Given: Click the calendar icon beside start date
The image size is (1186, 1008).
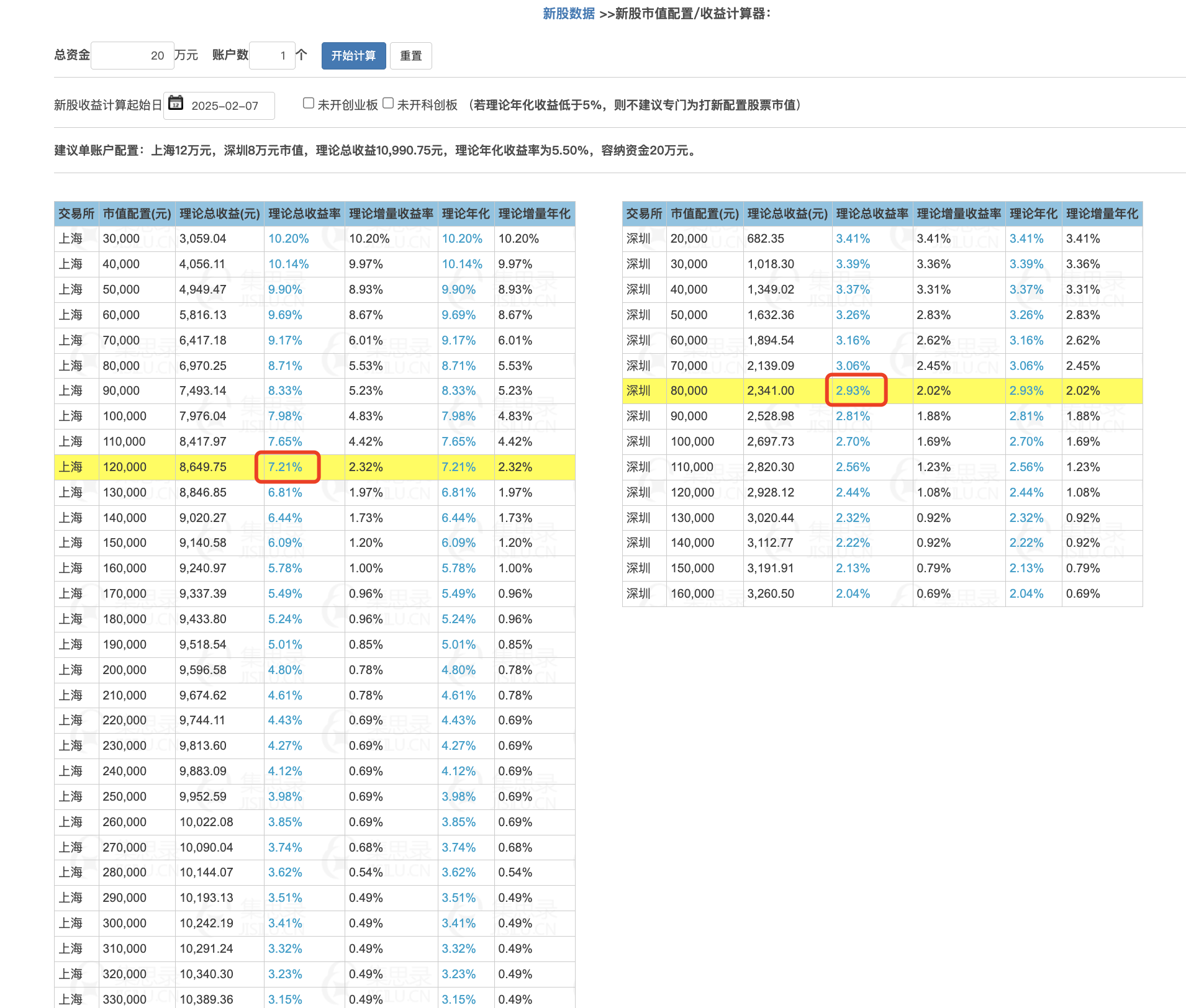Looking at the screenshot, I should (176, 103).
